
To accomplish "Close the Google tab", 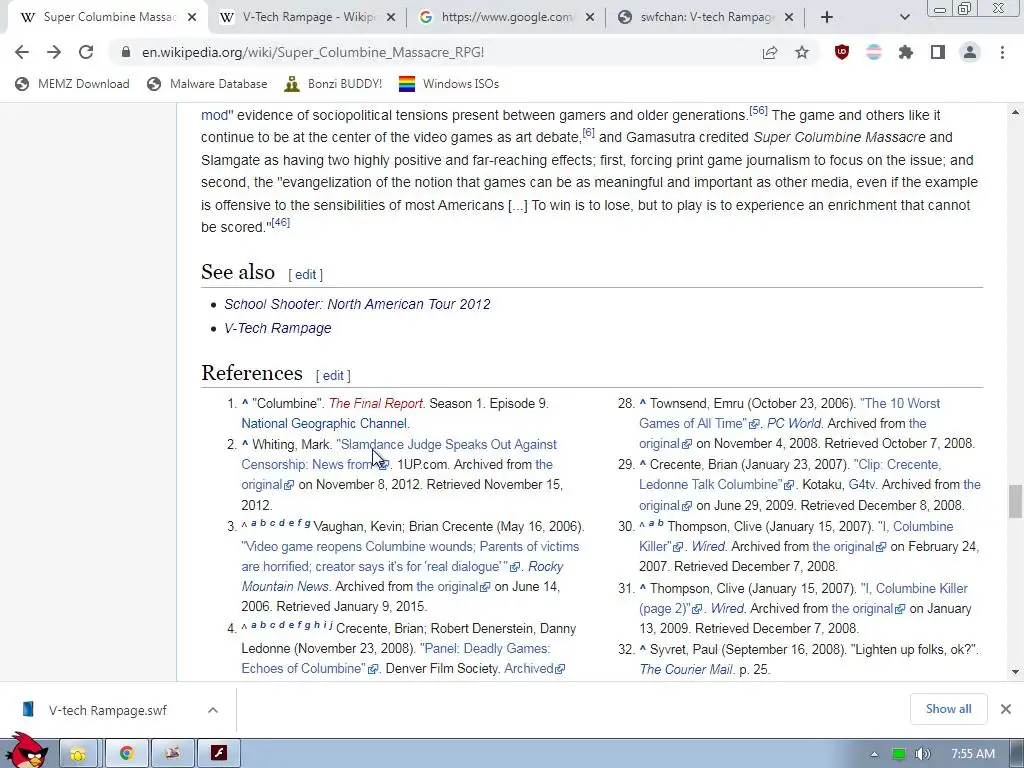I will click(x=590, y=17).
